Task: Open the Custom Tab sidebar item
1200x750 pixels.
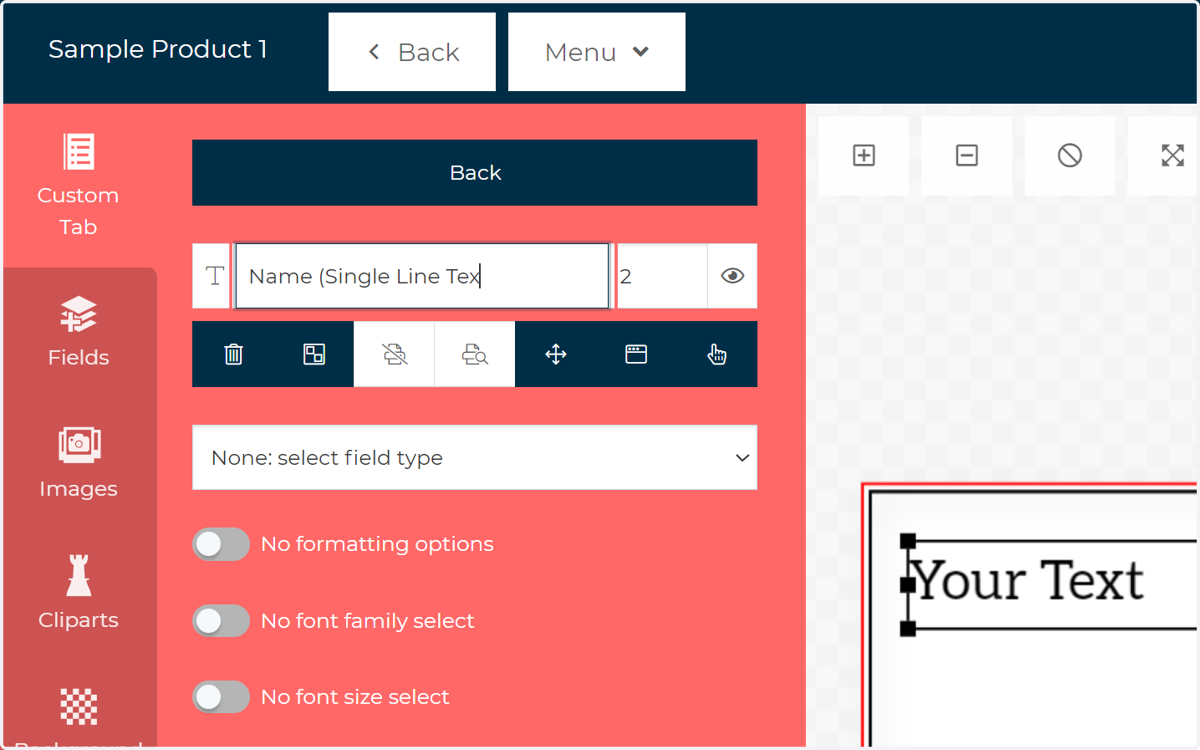Action: point(78,185)
